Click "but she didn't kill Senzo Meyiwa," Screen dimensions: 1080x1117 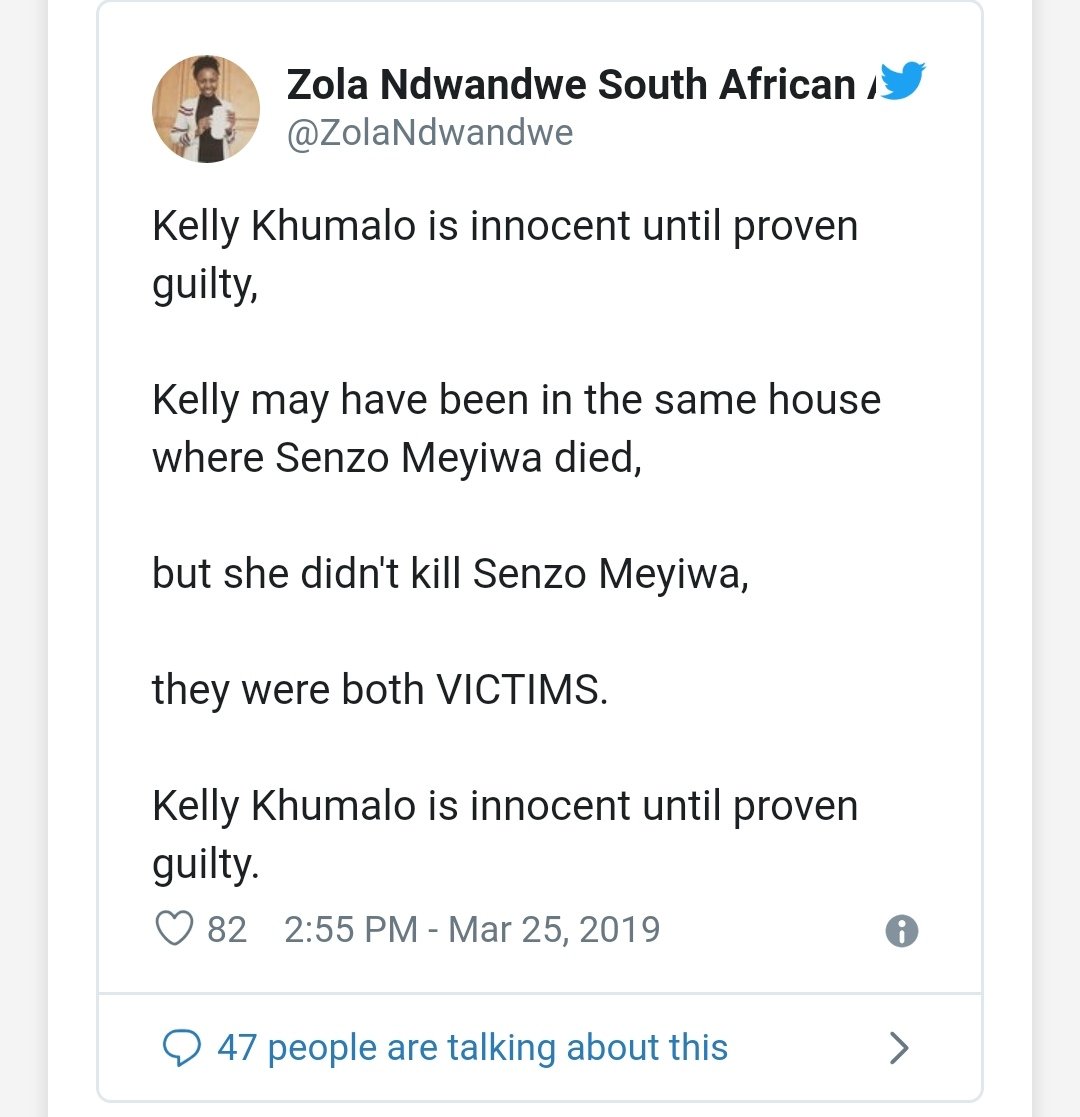(450, 574)
